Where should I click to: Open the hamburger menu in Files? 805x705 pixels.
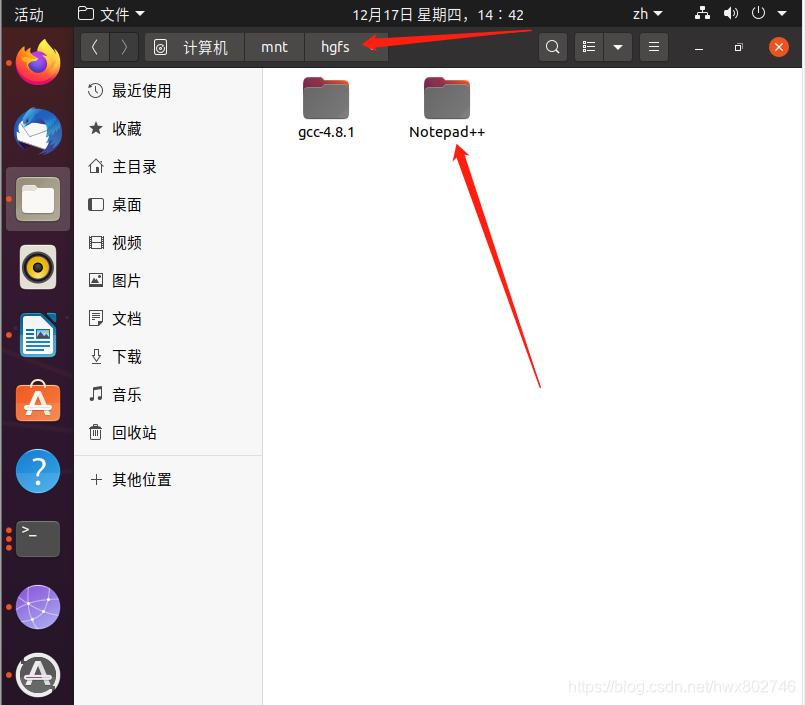coord(654,47)
